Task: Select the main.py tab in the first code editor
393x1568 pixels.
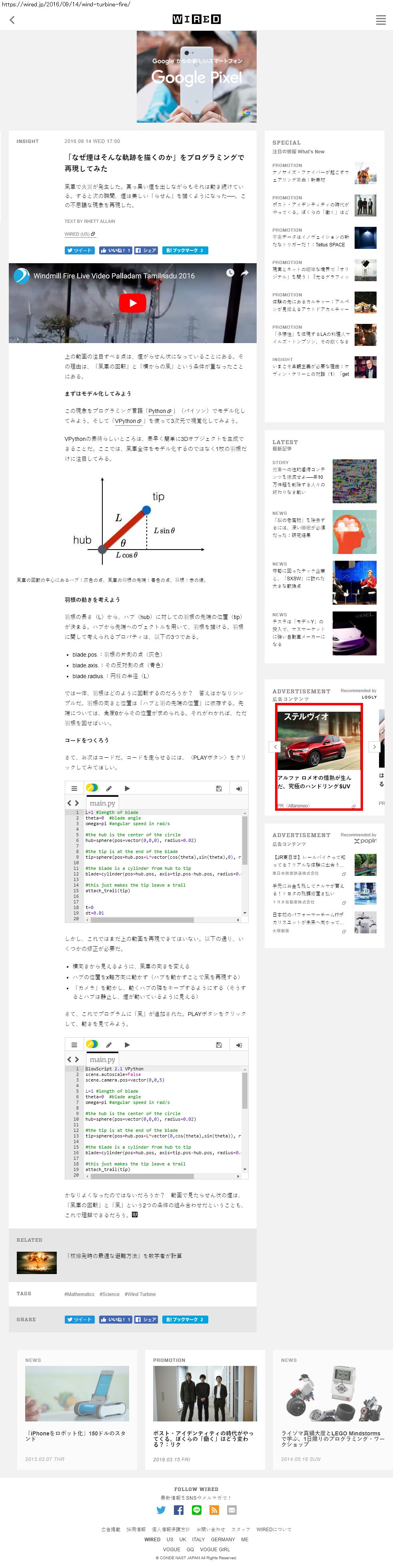Action: 102,803
